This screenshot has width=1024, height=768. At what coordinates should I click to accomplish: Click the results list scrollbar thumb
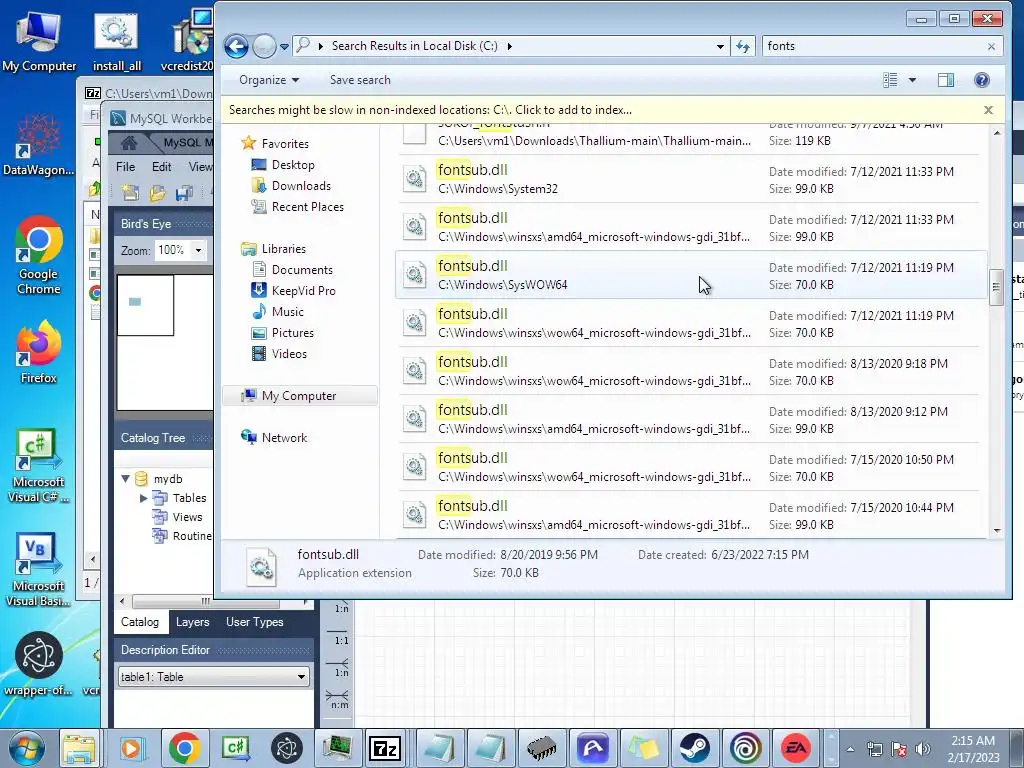997,287
